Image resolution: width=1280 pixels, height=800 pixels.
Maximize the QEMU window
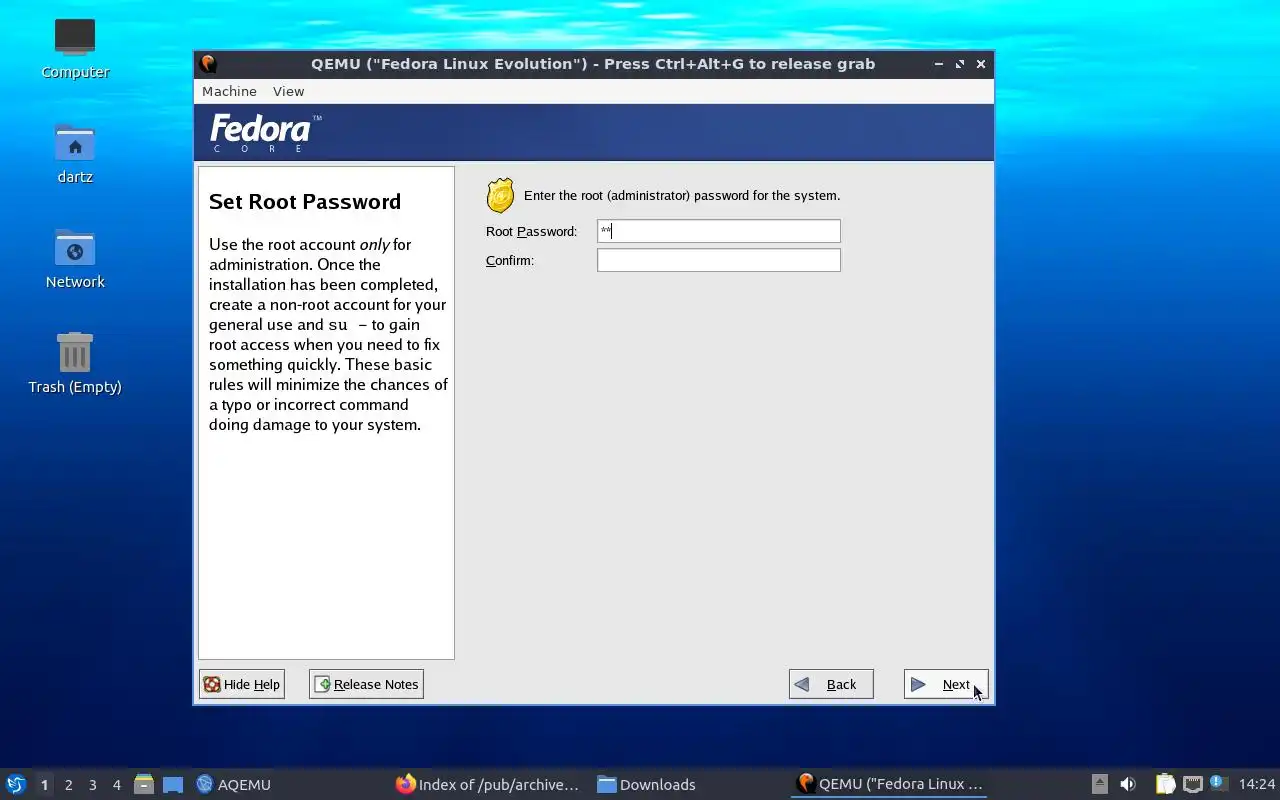click(x=960, y=64)
